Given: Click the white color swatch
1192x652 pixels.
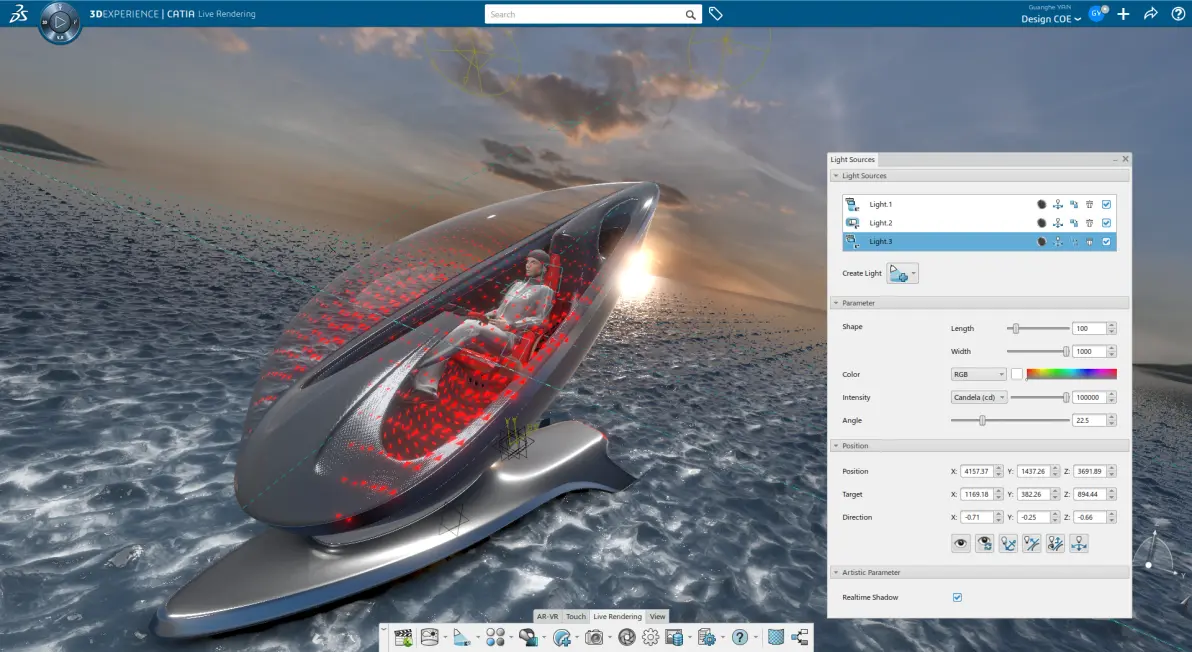Looking at the screenshot, I should (1016, 375).
